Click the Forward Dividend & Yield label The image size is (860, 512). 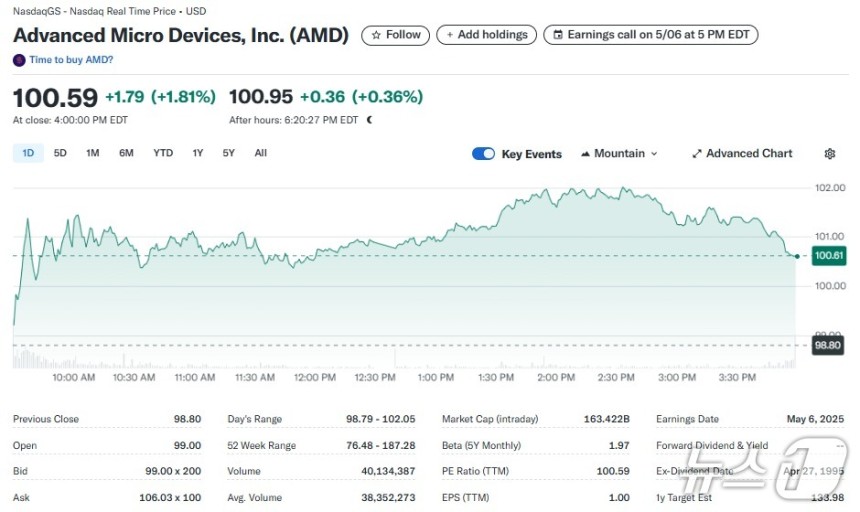(x=712, y=446)
